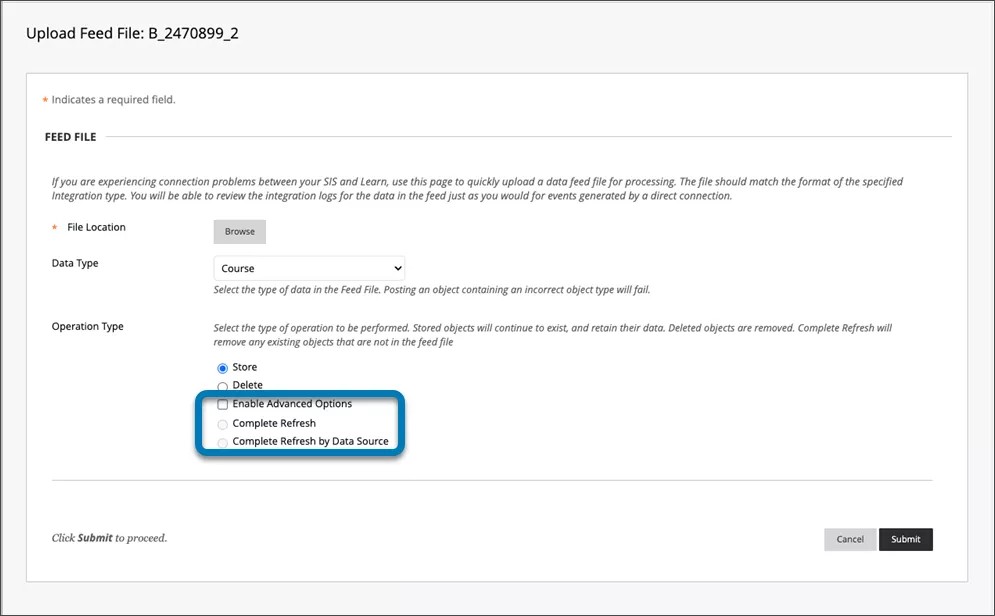
Task: Pick Complete Refresh by Data Source
Action: coord(222,440)
